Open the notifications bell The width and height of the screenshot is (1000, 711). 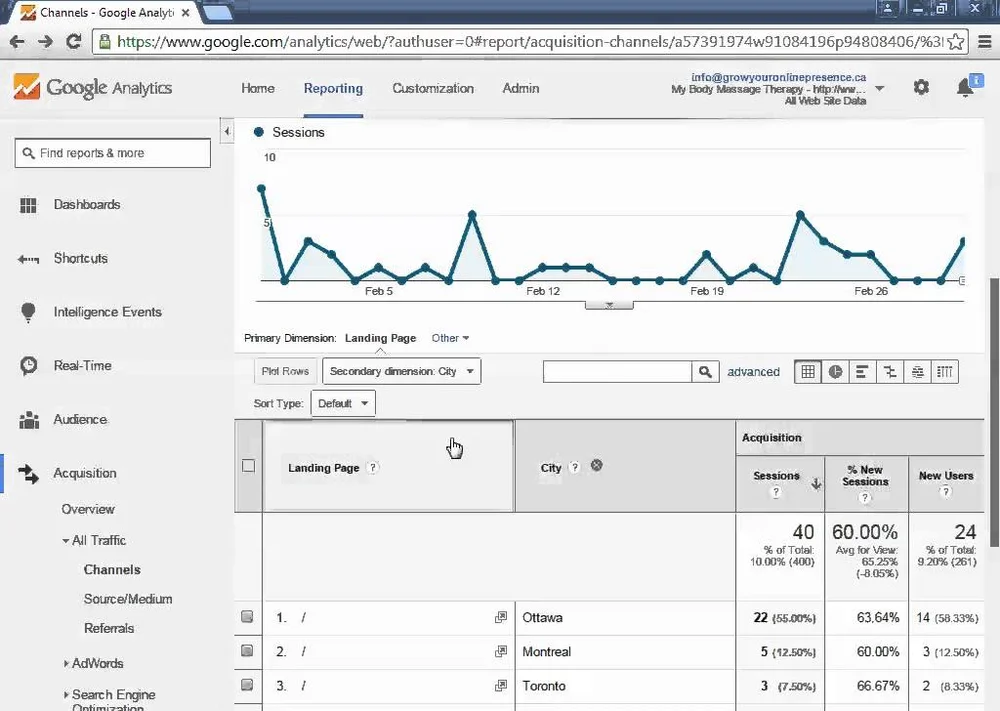click(965, 87)
